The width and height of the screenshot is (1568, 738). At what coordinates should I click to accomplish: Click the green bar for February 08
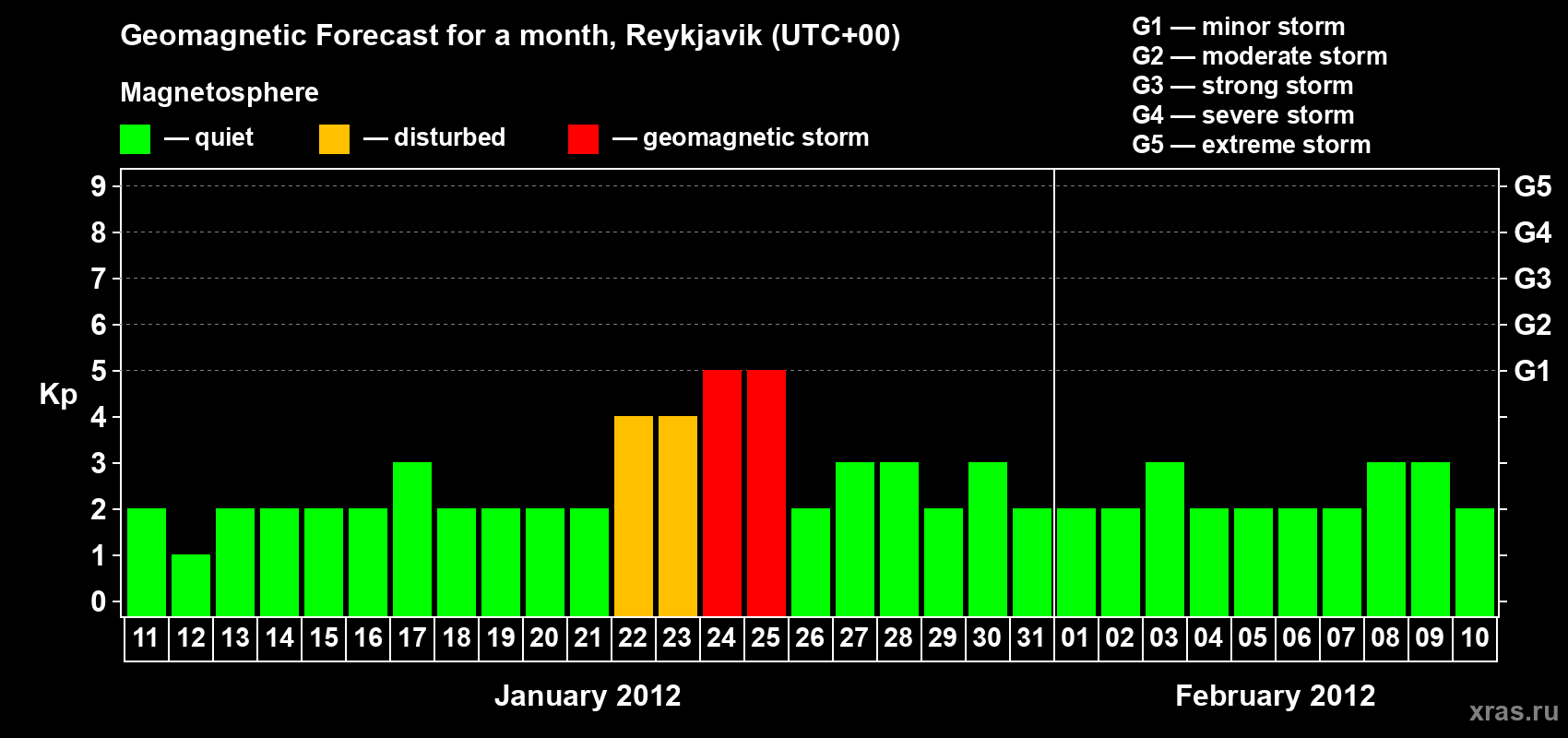[x=1386, y=539]
